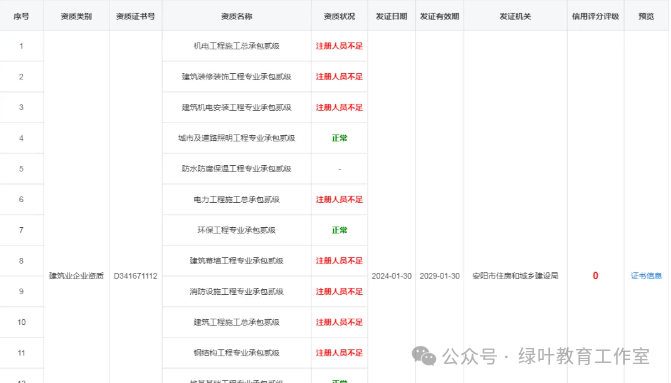This screenshot has height=383, width=671.
Task: Select certificate number D341671112 cell
Action: coord(135,276)
